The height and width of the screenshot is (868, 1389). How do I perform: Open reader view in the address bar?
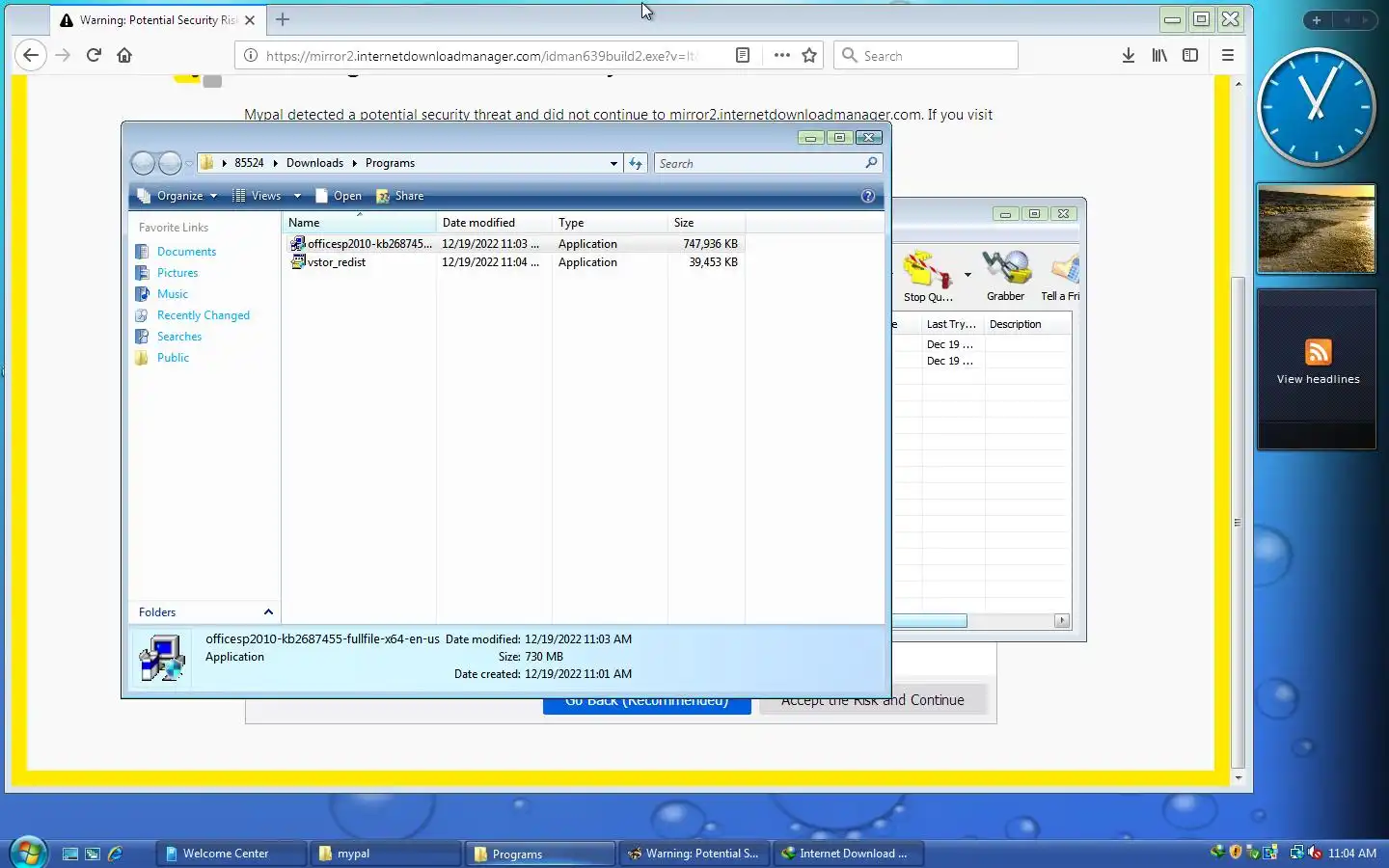point(743,55)
